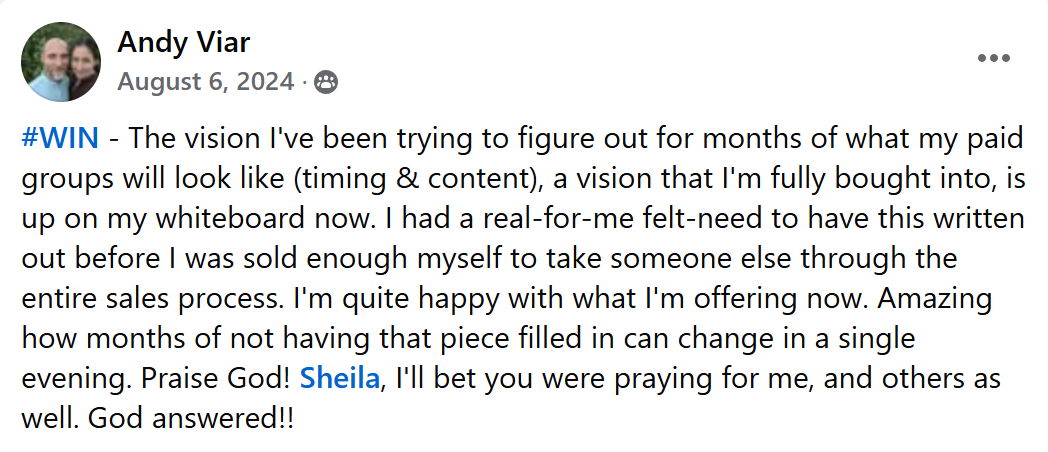1048x452 pixels.
Task: Select the blue #WIN tag in post
Action: coord(61,138)
